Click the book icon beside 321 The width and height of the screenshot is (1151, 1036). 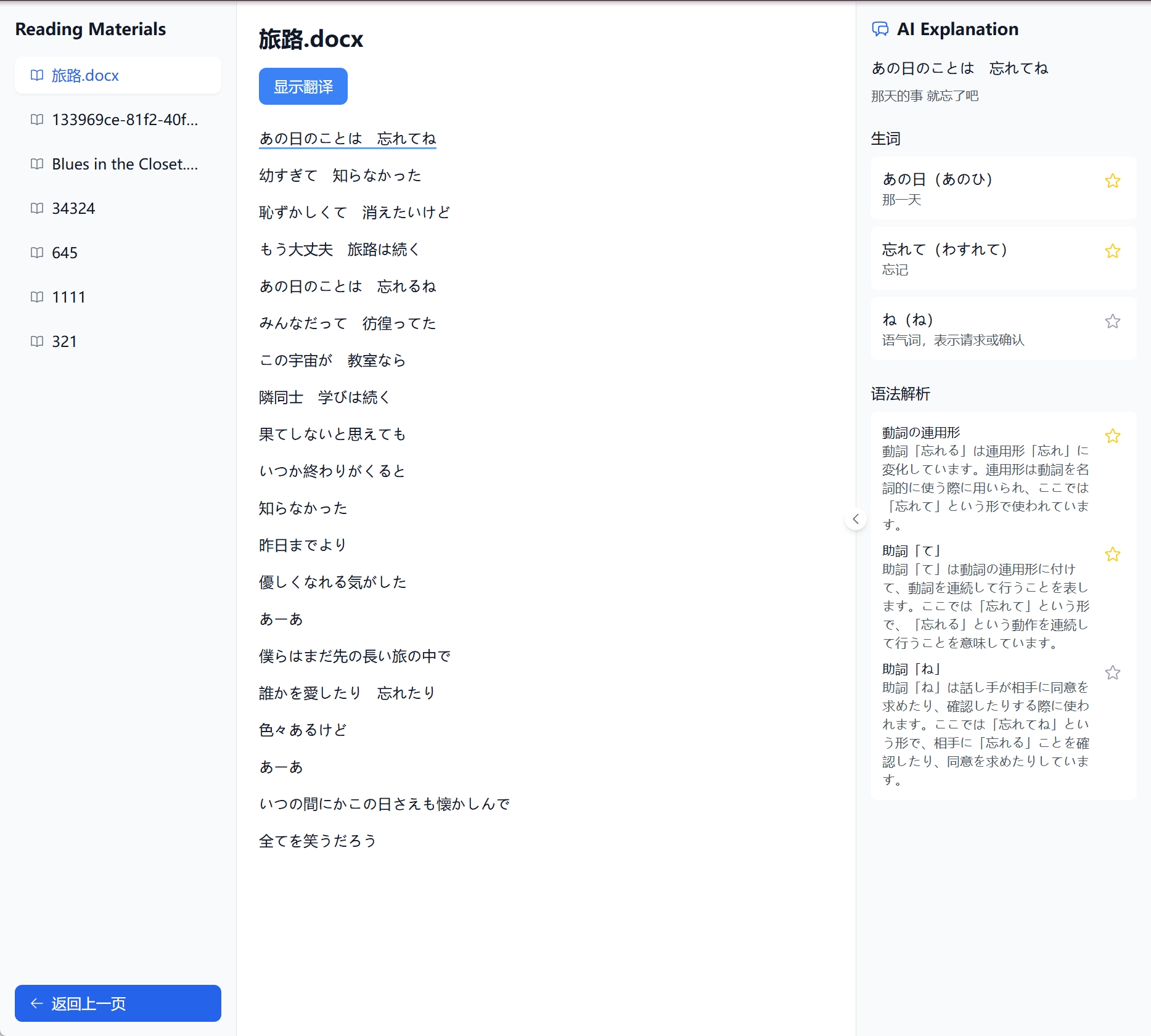(x=37, y=341)
